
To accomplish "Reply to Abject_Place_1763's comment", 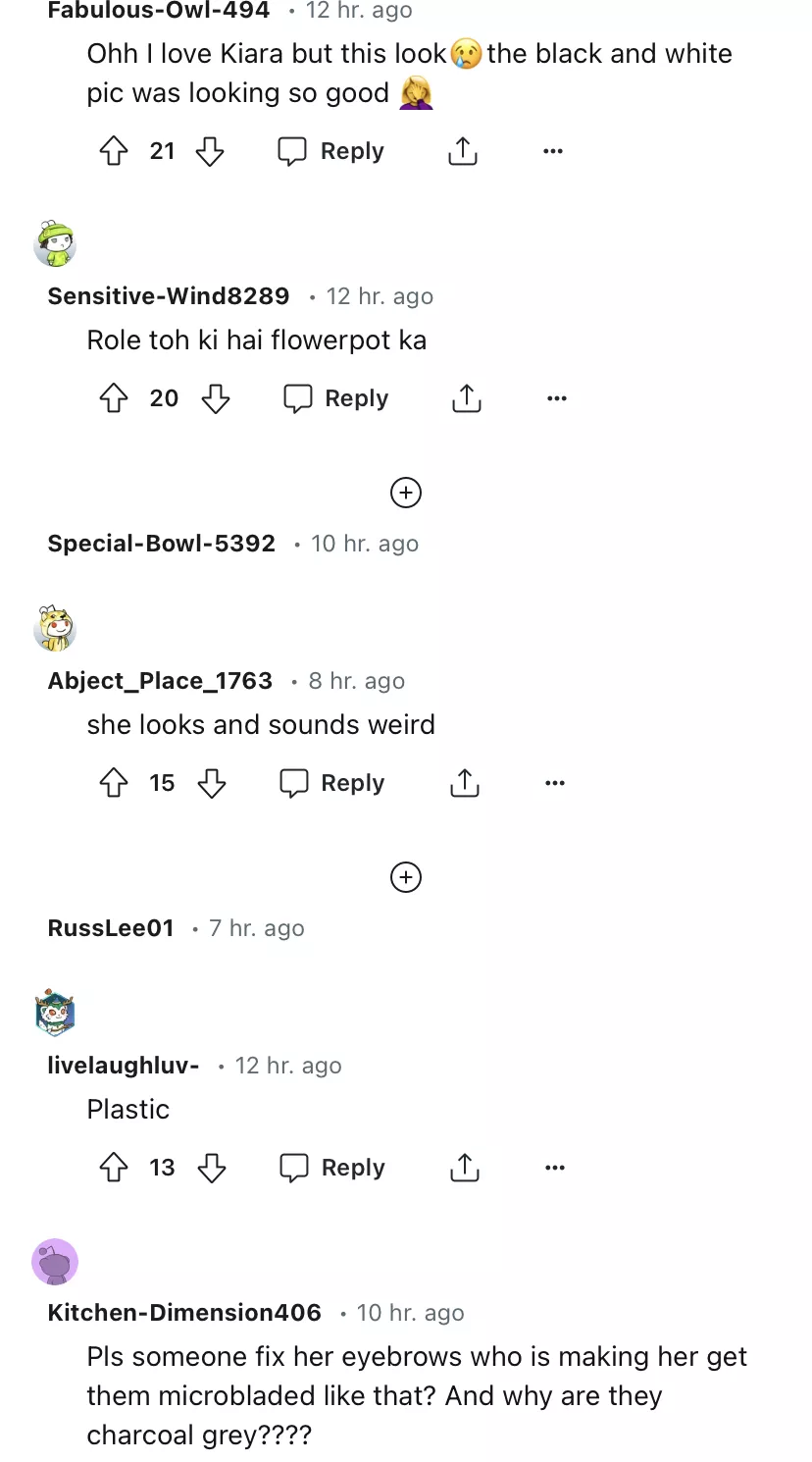I will click(332, 783).
